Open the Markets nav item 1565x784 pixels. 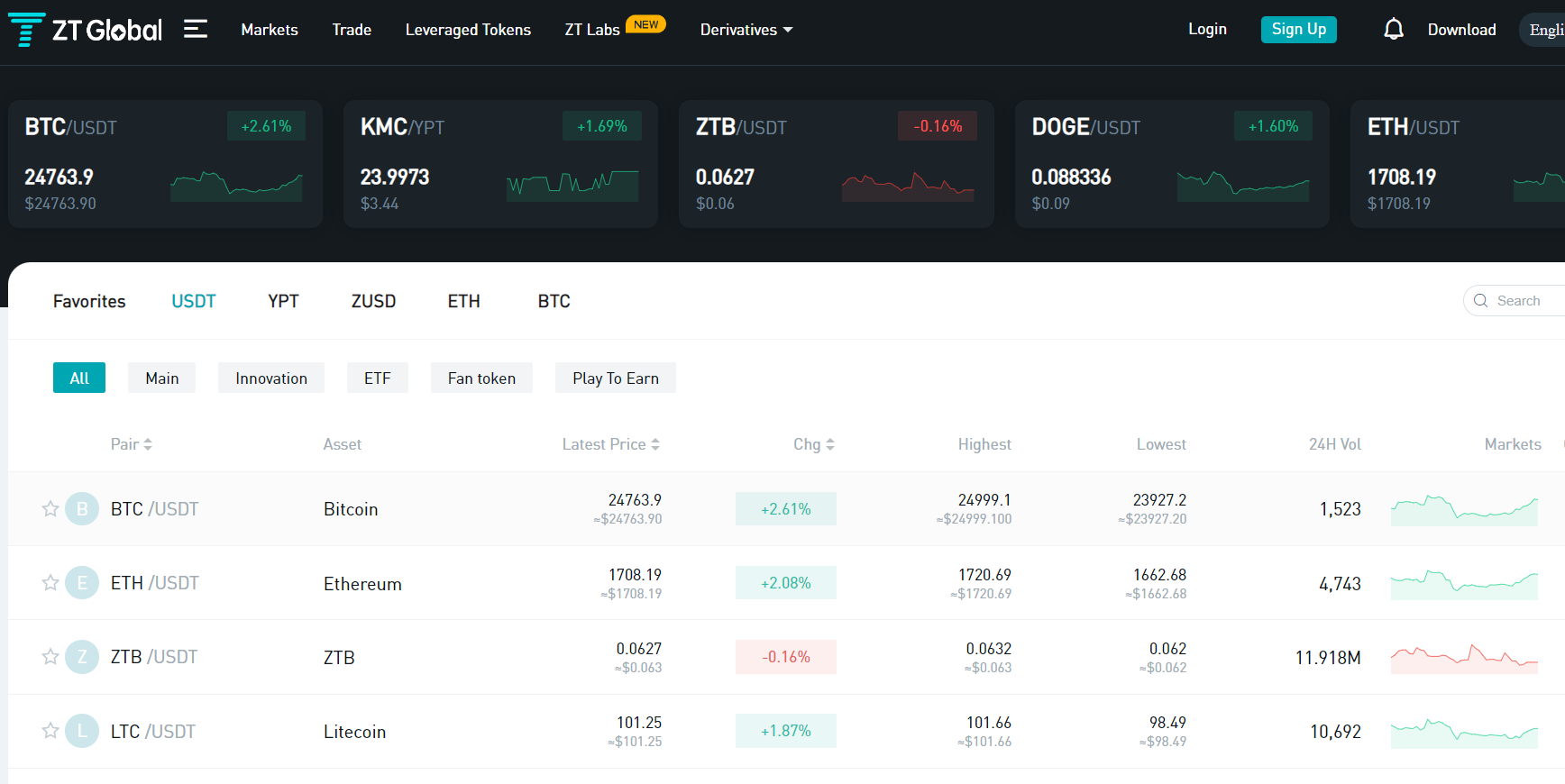[x=270, y=30]
